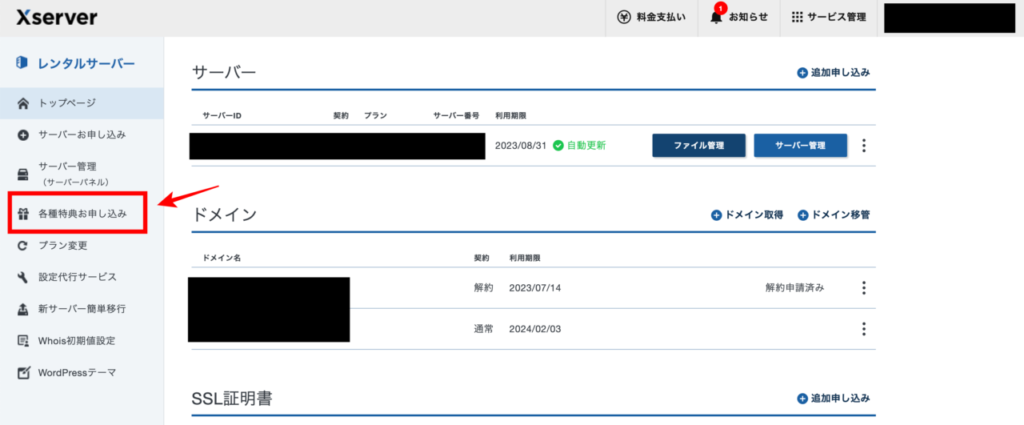Click the サーバー 追加申し込み link
Screen dimensions: 1024x425
[834, 73]
